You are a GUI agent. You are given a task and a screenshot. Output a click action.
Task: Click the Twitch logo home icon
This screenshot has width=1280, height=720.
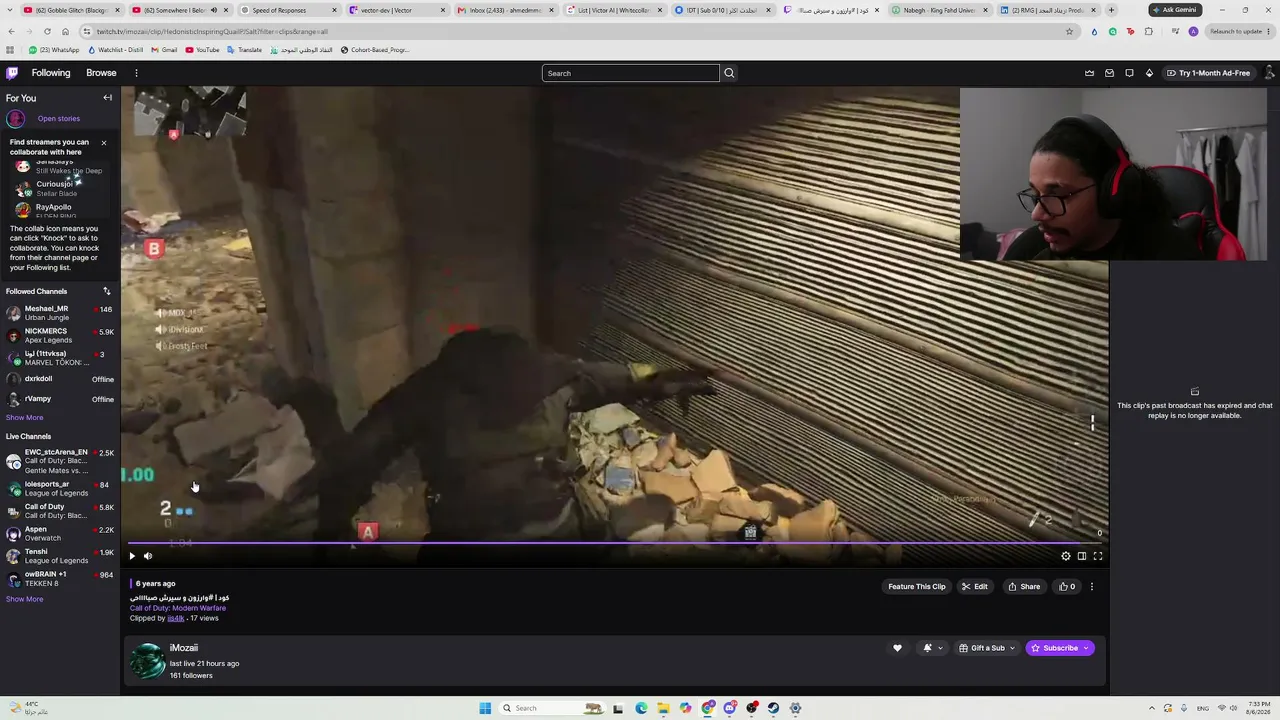(x=12, y=73)
